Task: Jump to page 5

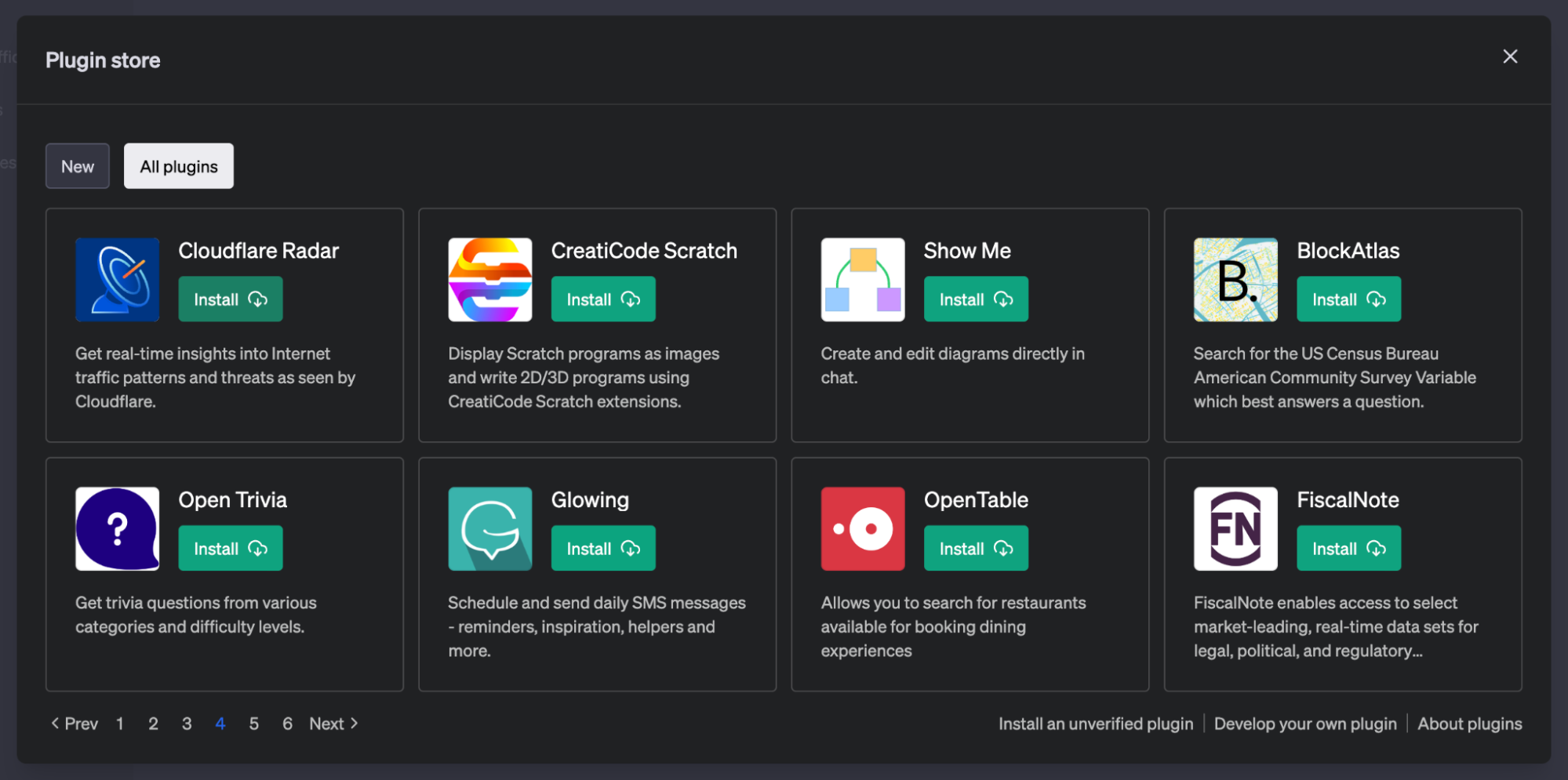Action: click(254, 724)
